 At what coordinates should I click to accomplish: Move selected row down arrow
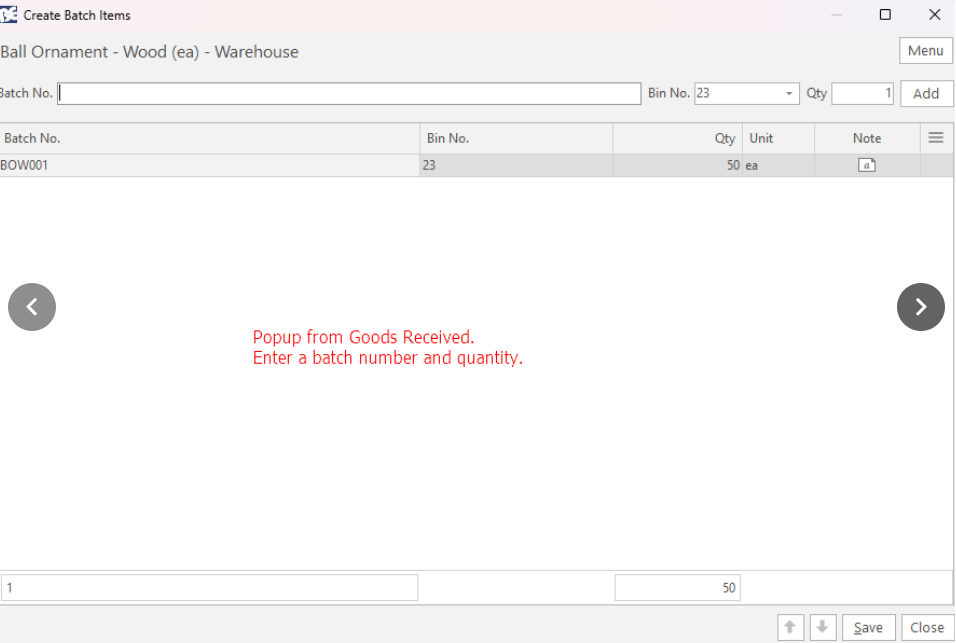(x=822, y=627)
